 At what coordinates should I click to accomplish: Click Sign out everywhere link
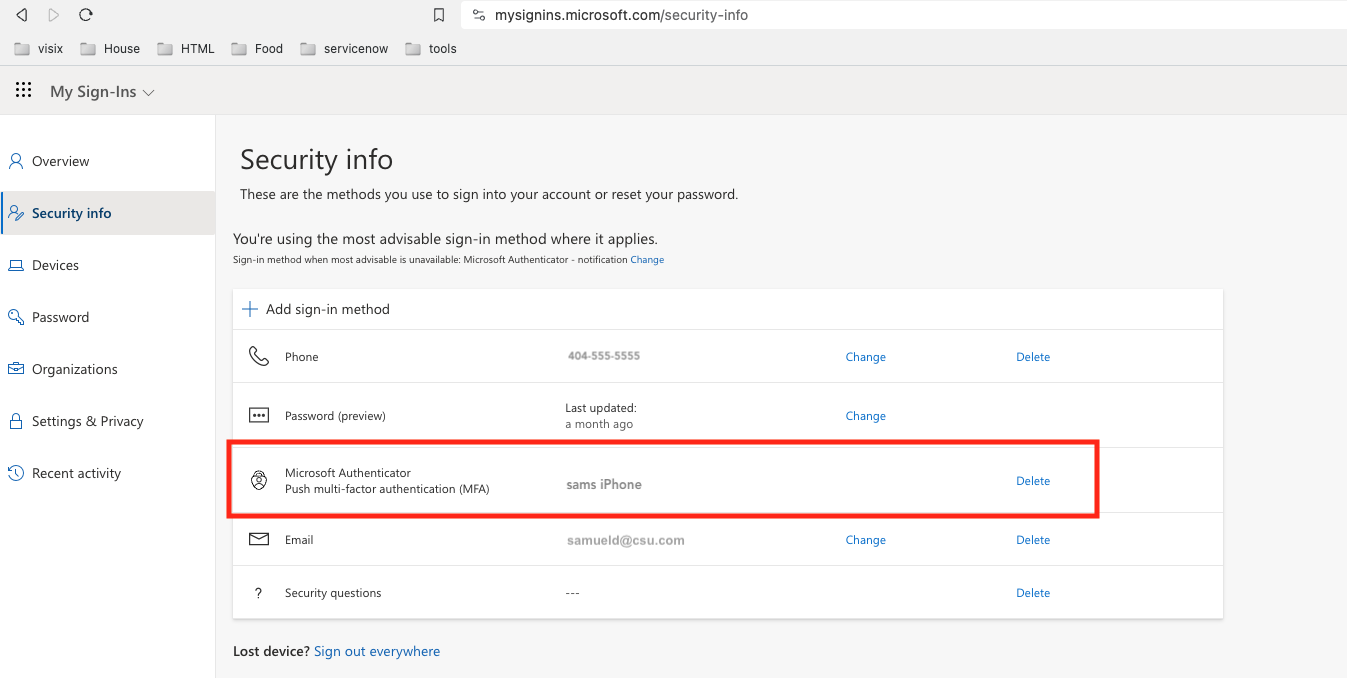pos(377,651)
